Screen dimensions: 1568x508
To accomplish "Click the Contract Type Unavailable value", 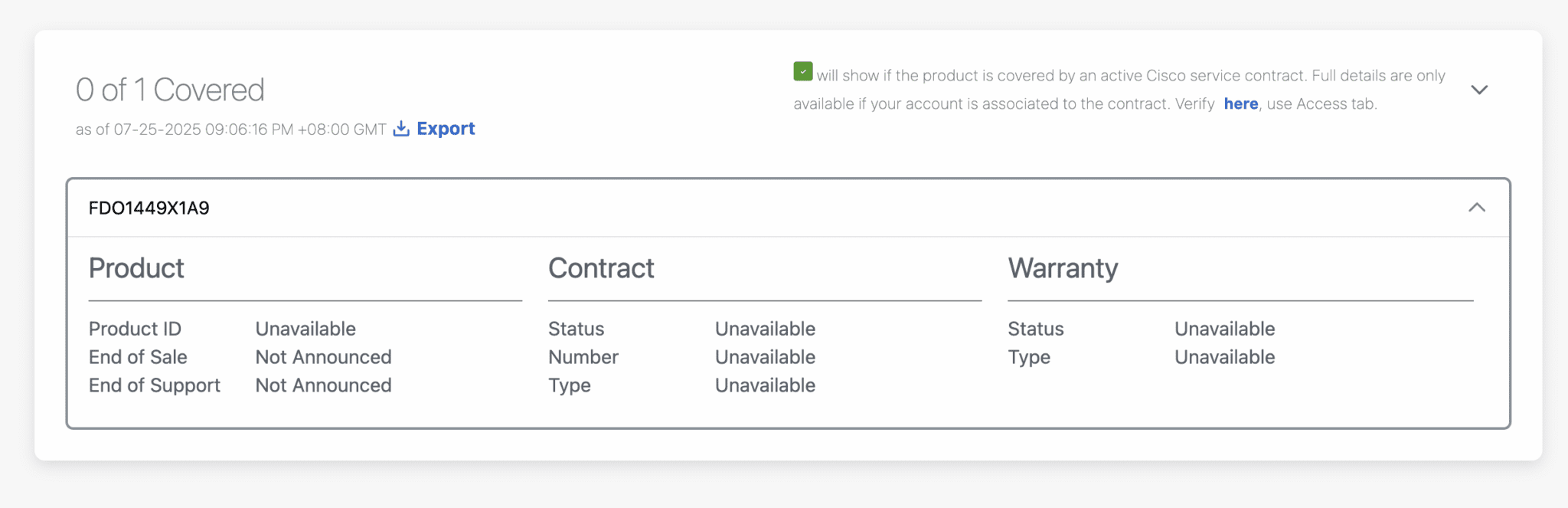I will coord(765,385).
